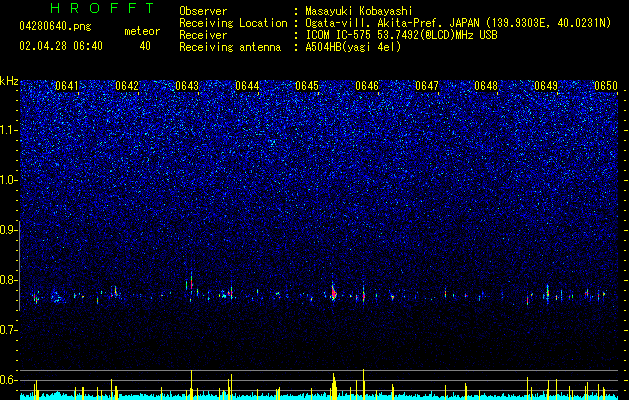Click antenna value A504HB(yagi 4el)

coord(353,47)
